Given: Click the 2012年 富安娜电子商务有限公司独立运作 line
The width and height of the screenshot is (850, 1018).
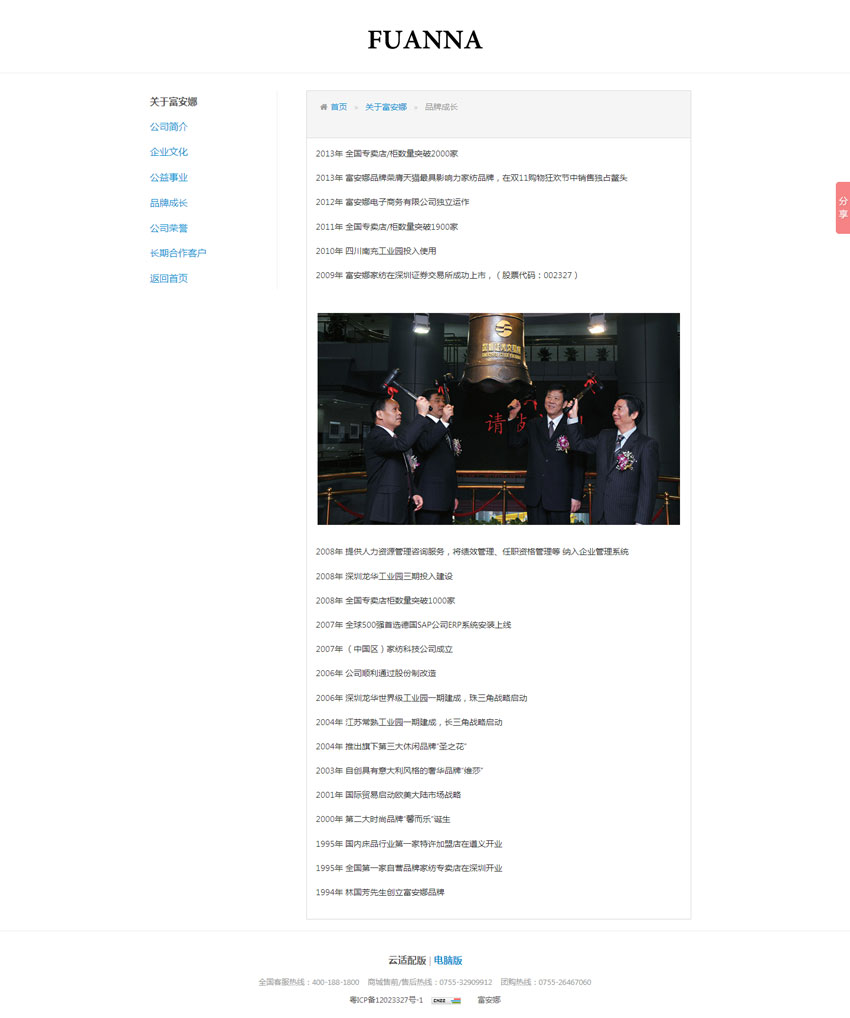Looking at the screenshot, I should [x=392, y=203].
